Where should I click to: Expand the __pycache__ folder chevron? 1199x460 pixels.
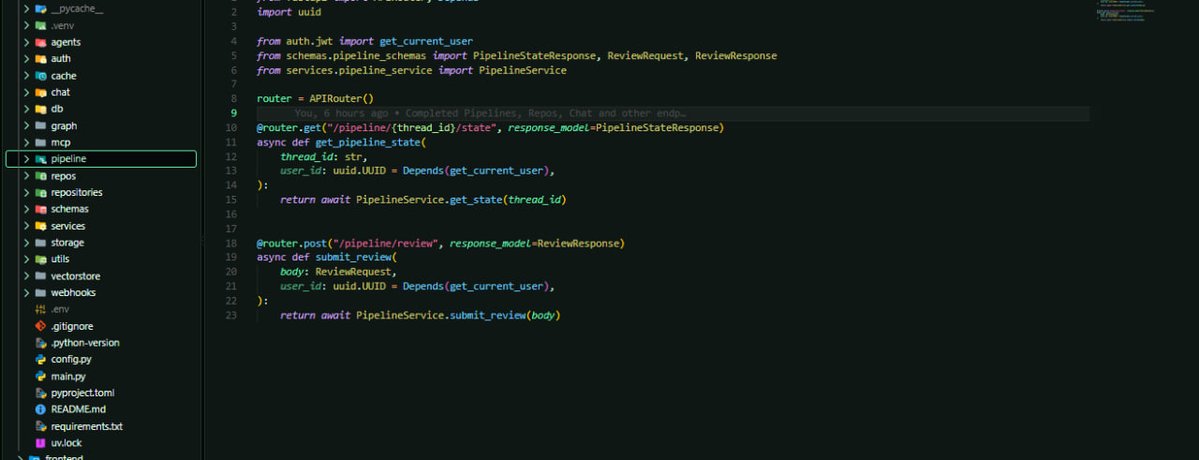pos(27,9)
